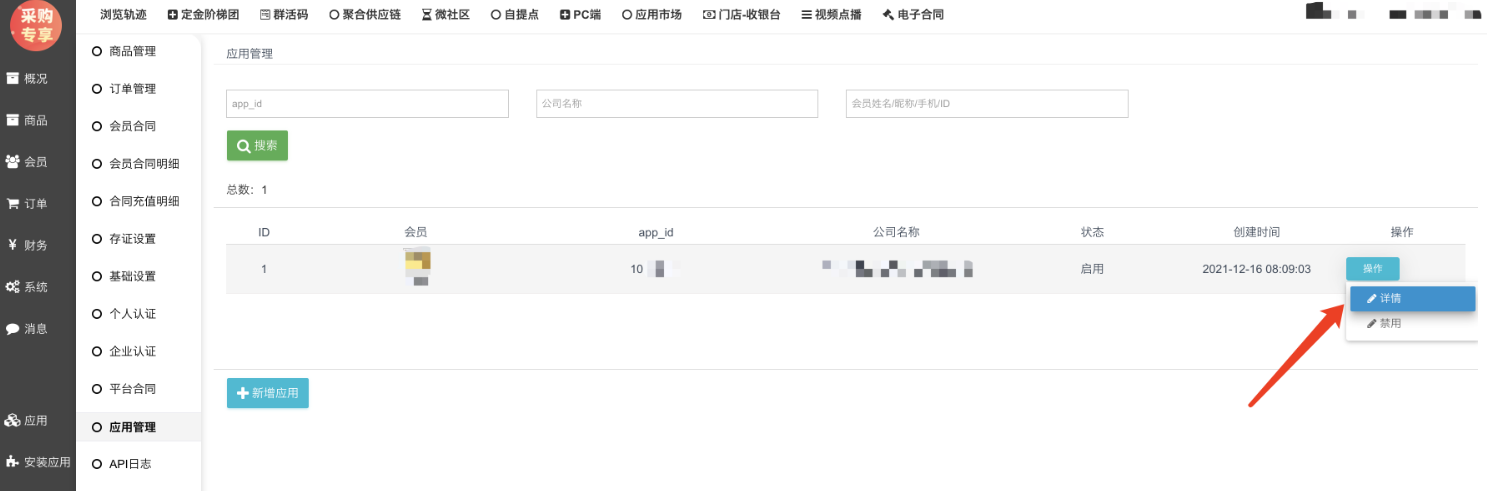Screen dimensions: 1487x491
Task: Select 企业认证 in the submenu
Action: pyautogui.click(x=131, y=352)
